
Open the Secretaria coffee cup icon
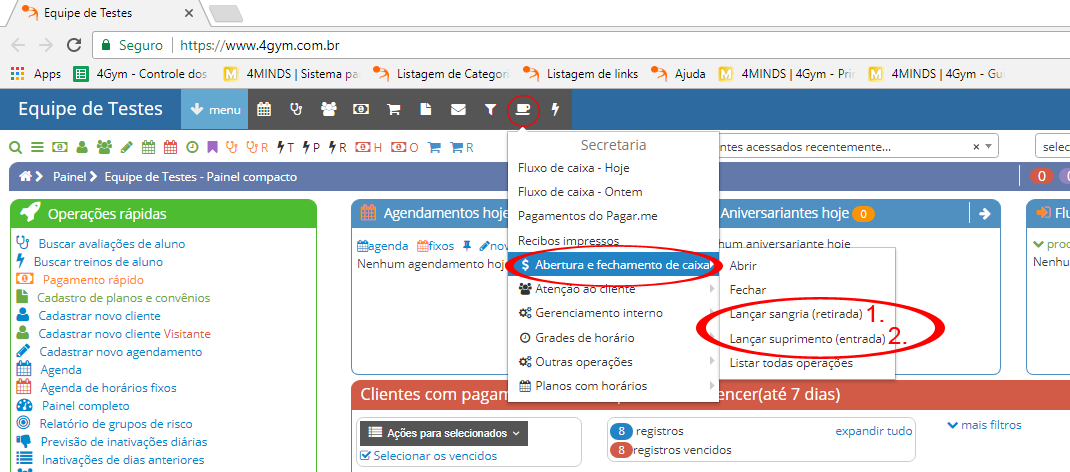tap(523, 109)
